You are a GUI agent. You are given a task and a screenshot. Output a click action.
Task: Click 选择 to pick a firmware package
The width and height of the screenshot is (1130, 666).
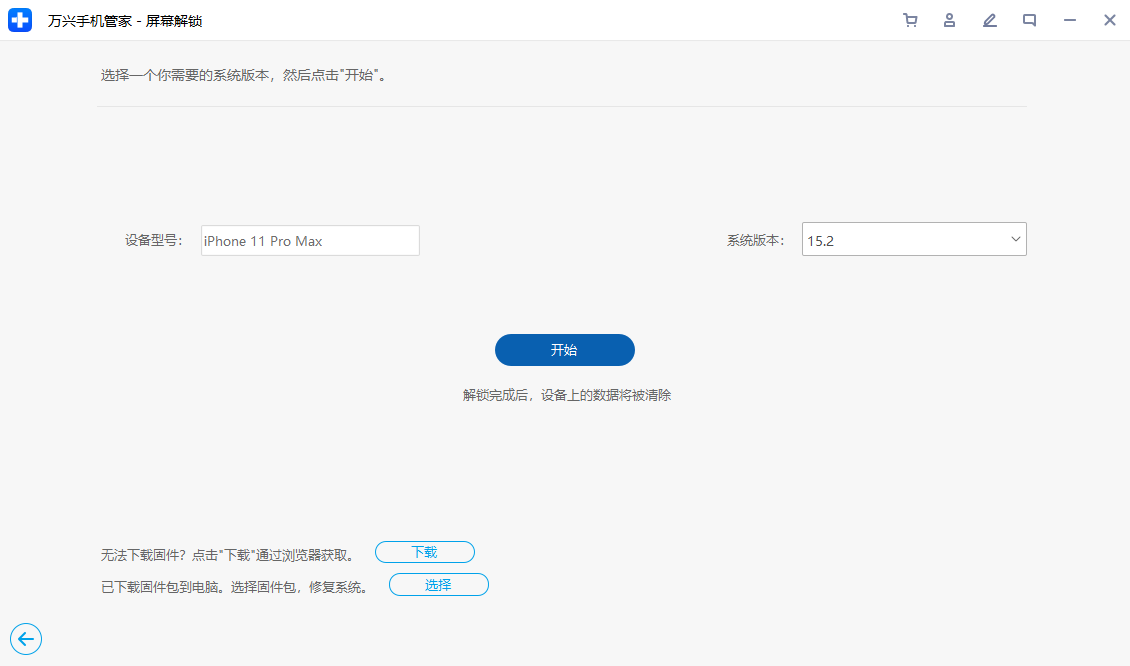438,584
